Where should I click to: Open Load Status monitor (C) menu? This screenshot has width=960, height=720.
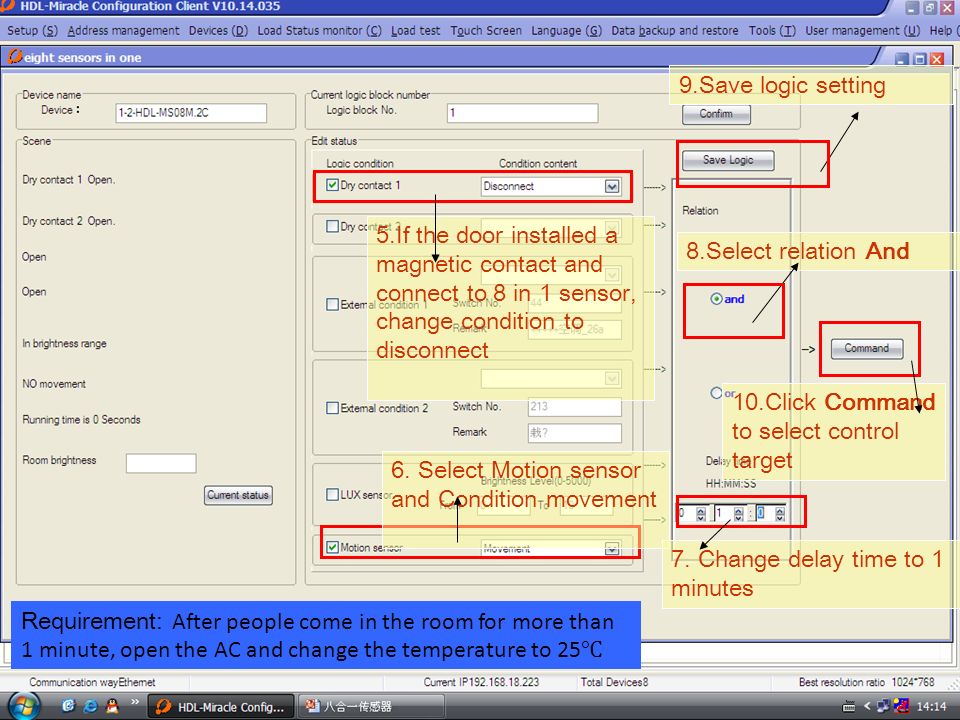pyautogui.click(x=319, y=31)
